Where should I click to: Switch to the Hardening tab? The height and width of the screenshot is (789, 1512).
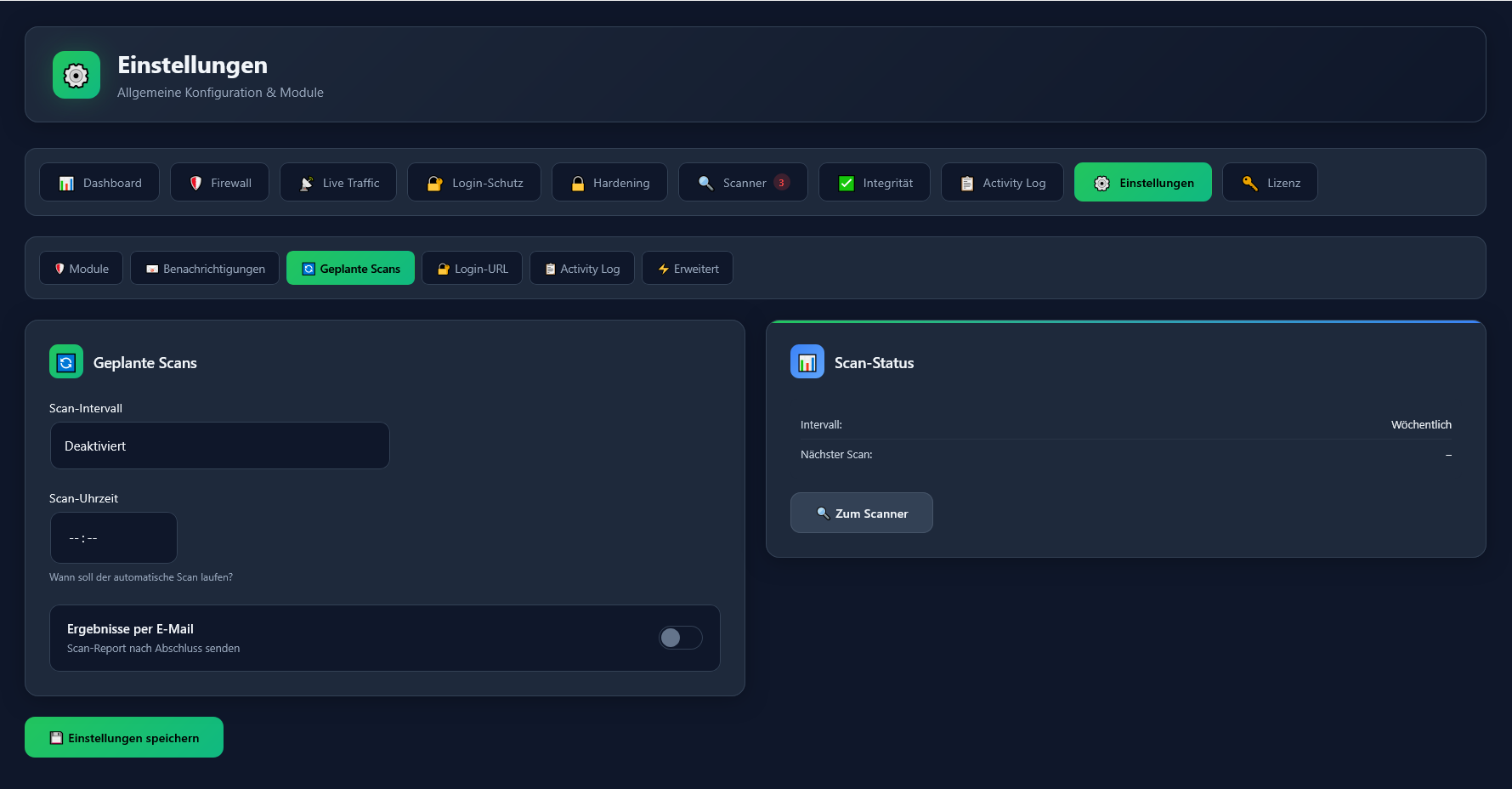[x=609, y=183]
